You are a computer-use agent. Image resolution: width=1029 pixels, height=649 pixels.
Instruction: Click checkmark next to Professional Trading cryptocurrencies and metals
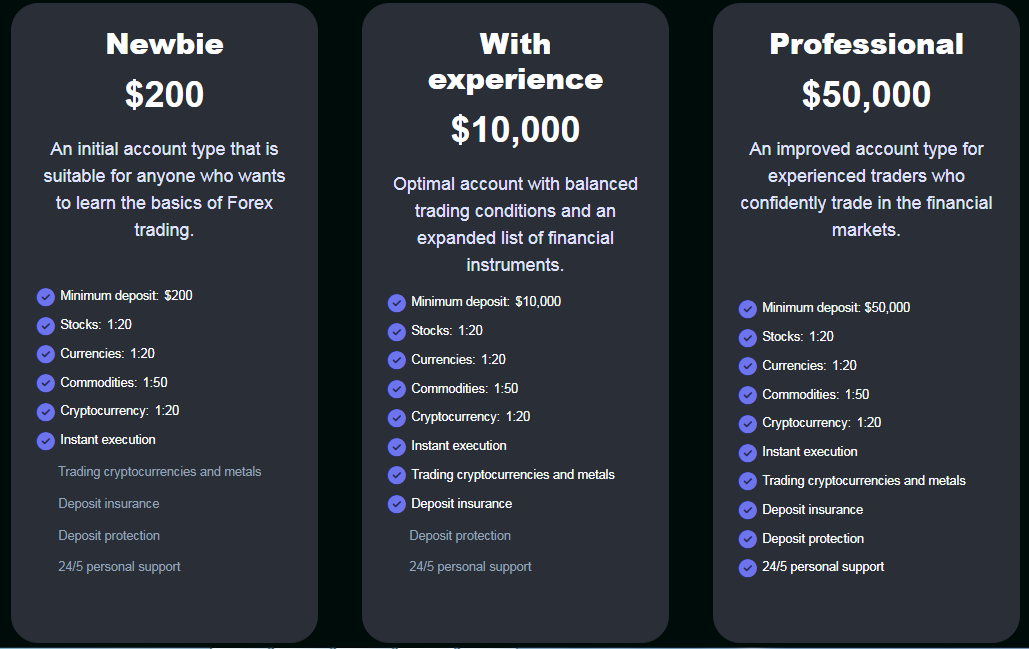pyautogui.click(x=747, y=482)
